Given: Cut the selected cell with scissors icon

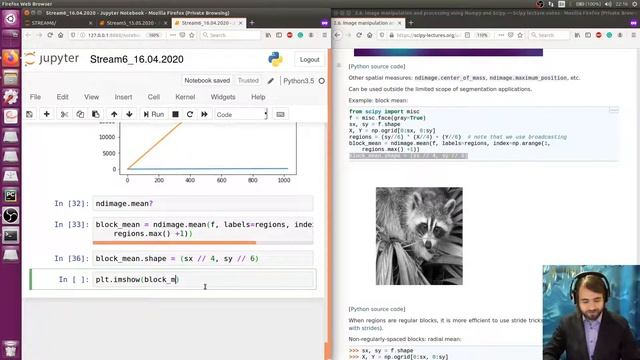Looking at the screenshot, I should (x=64, y=114).
